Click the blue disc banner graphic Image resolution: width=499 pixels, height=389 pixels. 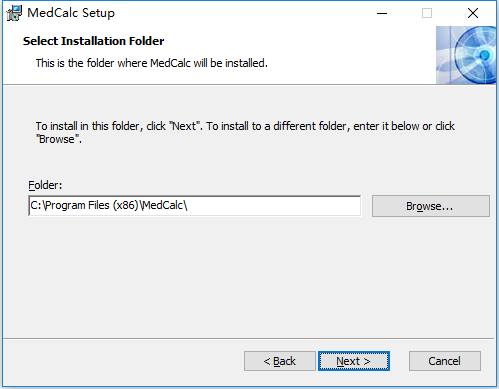tap(466, 55)
